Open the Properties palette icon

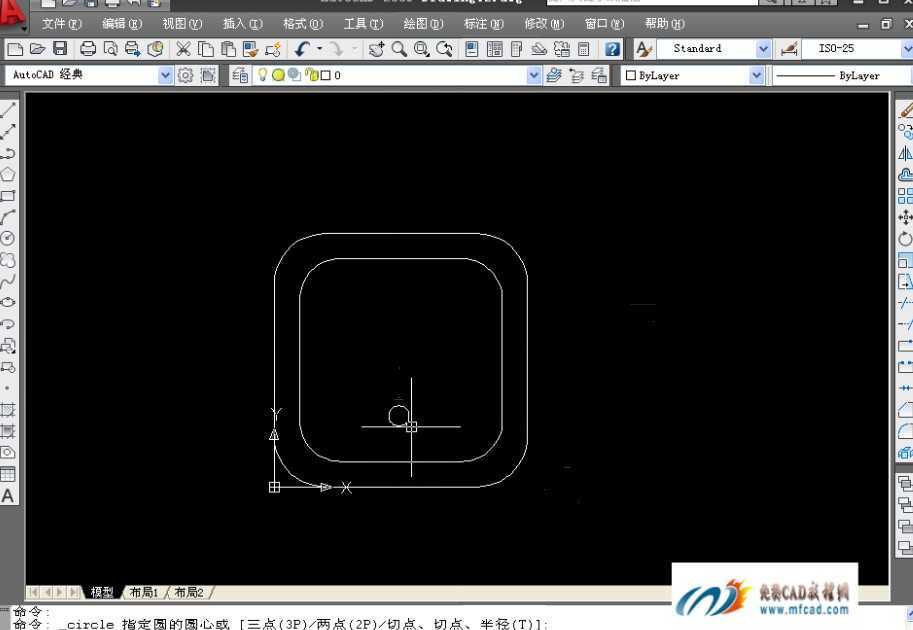pyautogui.click(x=472, y=49)
